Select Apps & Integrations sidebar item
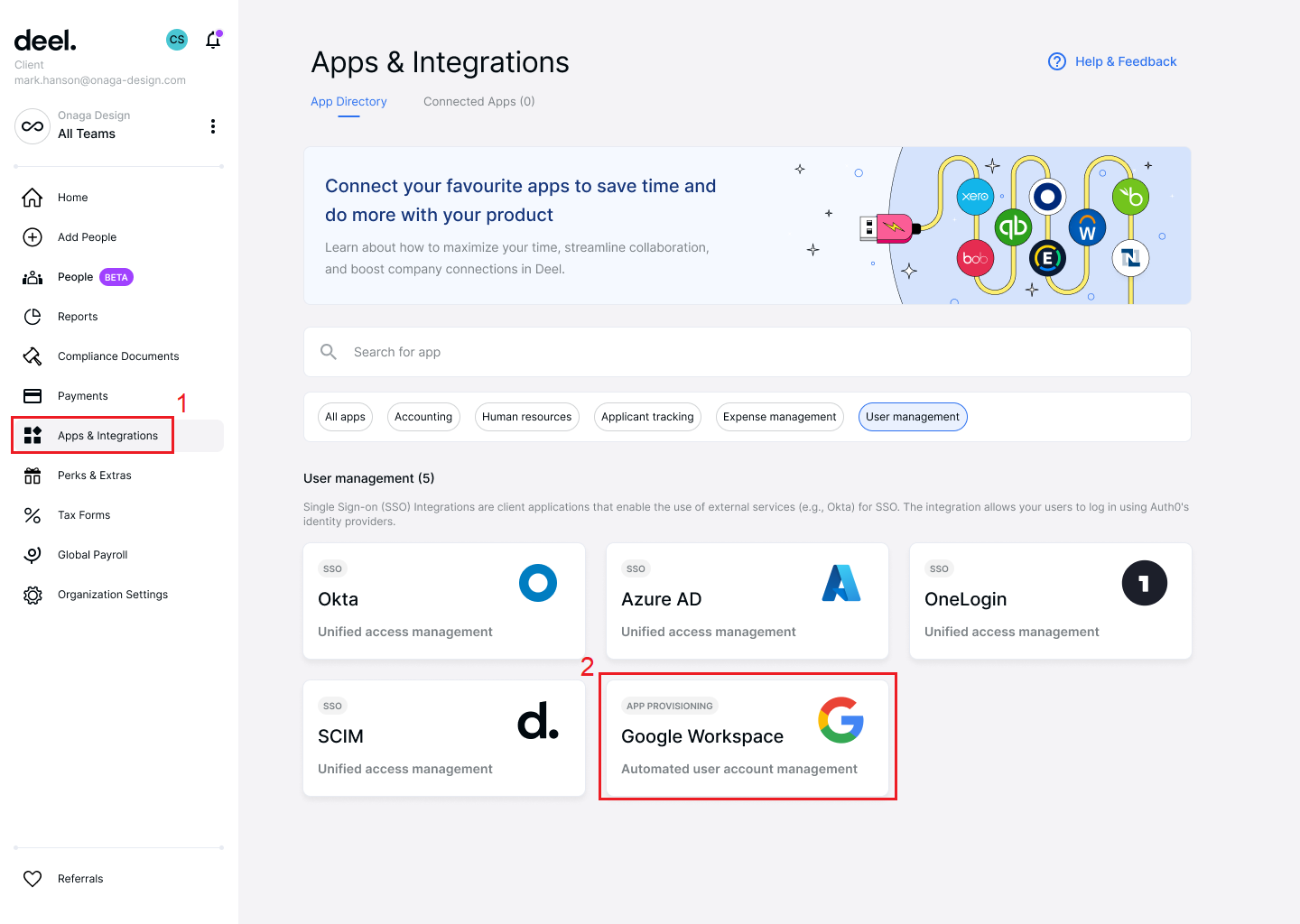The height and width of the screenshot is (924, 1300). click(x=118, y=436)
